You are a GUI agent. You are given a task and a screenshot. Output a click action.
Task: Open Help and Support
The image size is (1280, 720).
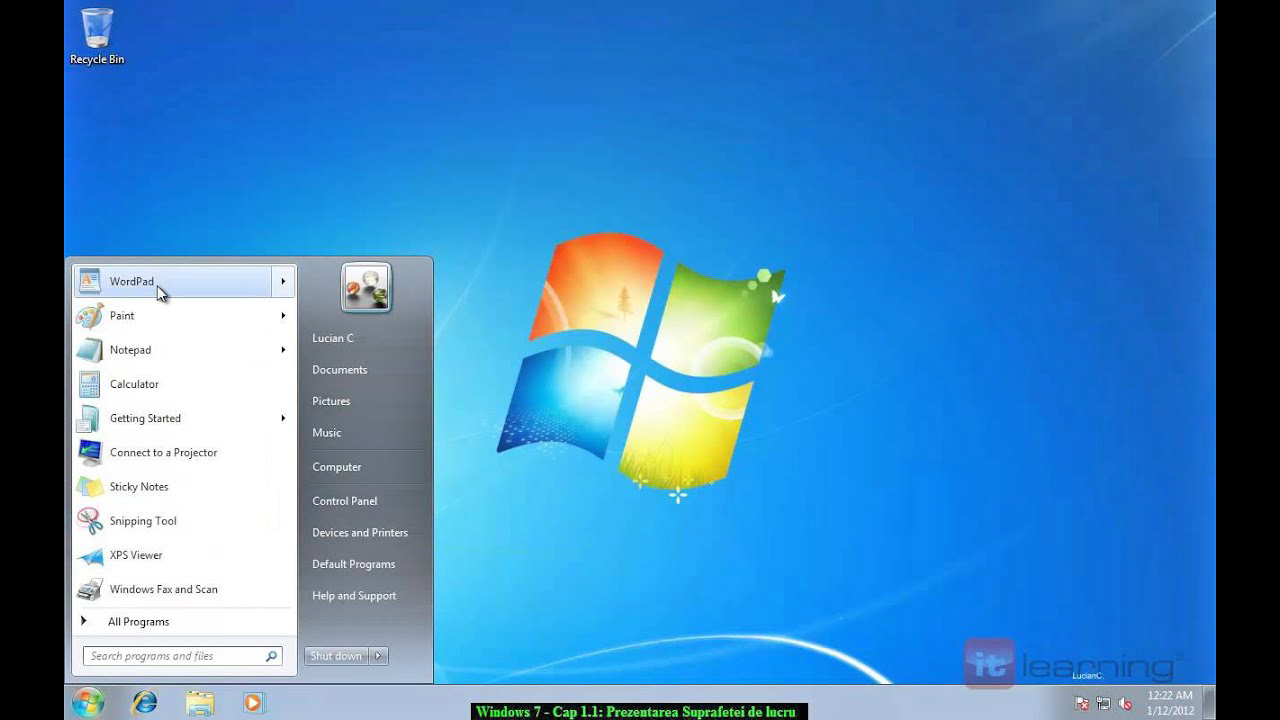point(354,595)
